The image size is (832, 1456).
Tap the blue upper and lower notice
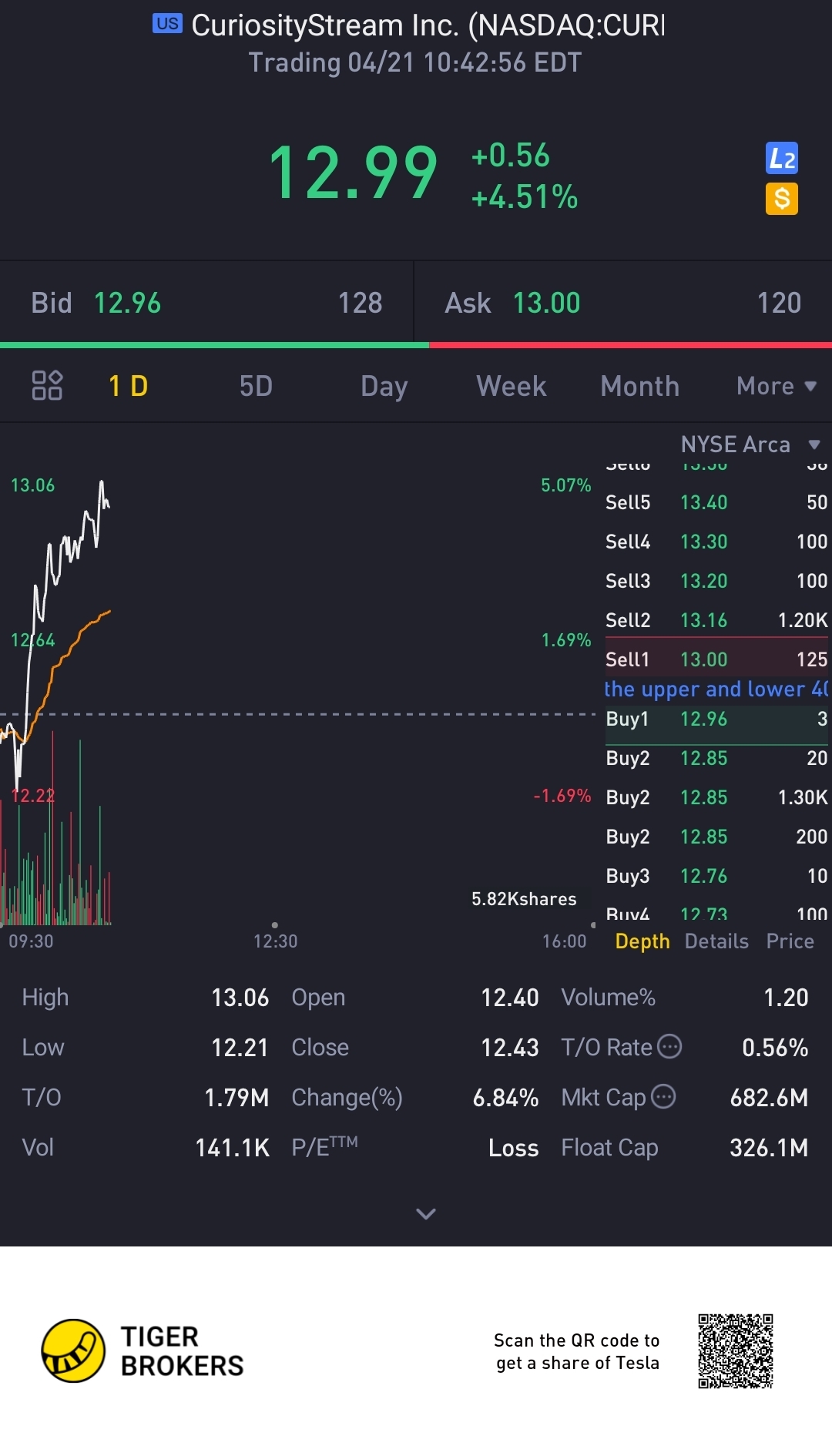(x=716, y=689)
